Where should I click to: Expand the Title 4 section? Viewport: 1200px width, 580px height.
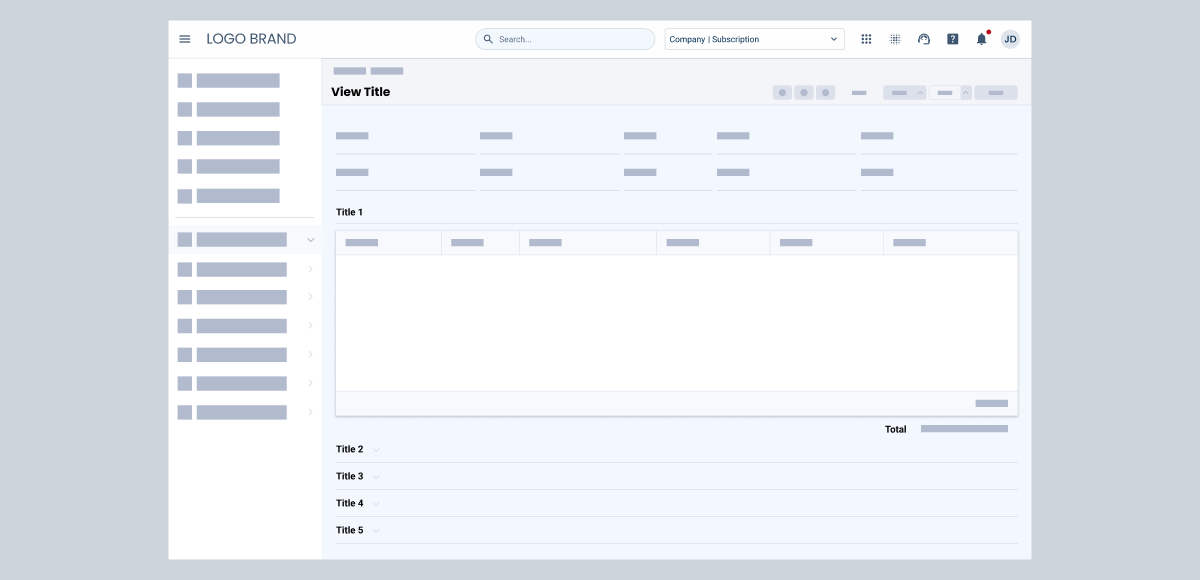pos(376,504)
